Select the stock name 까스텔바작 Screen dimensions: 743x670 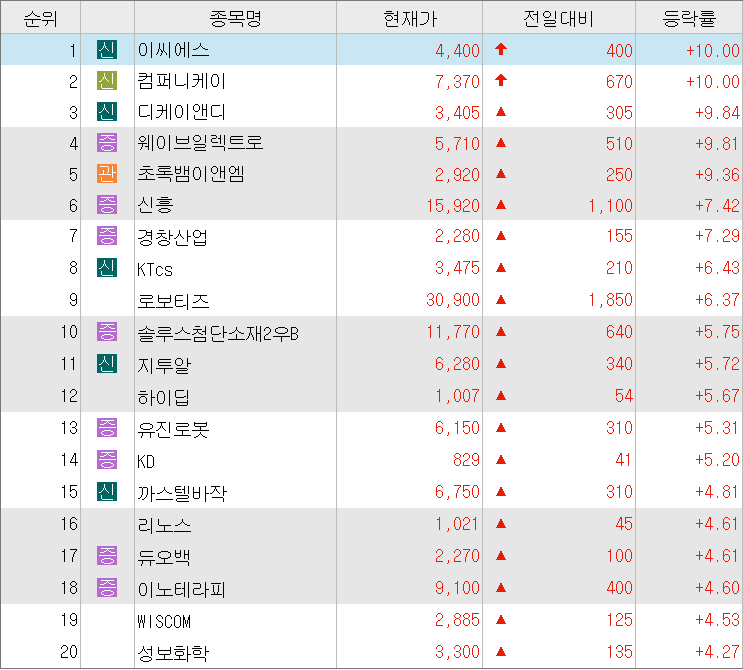(x=182, y=493)
